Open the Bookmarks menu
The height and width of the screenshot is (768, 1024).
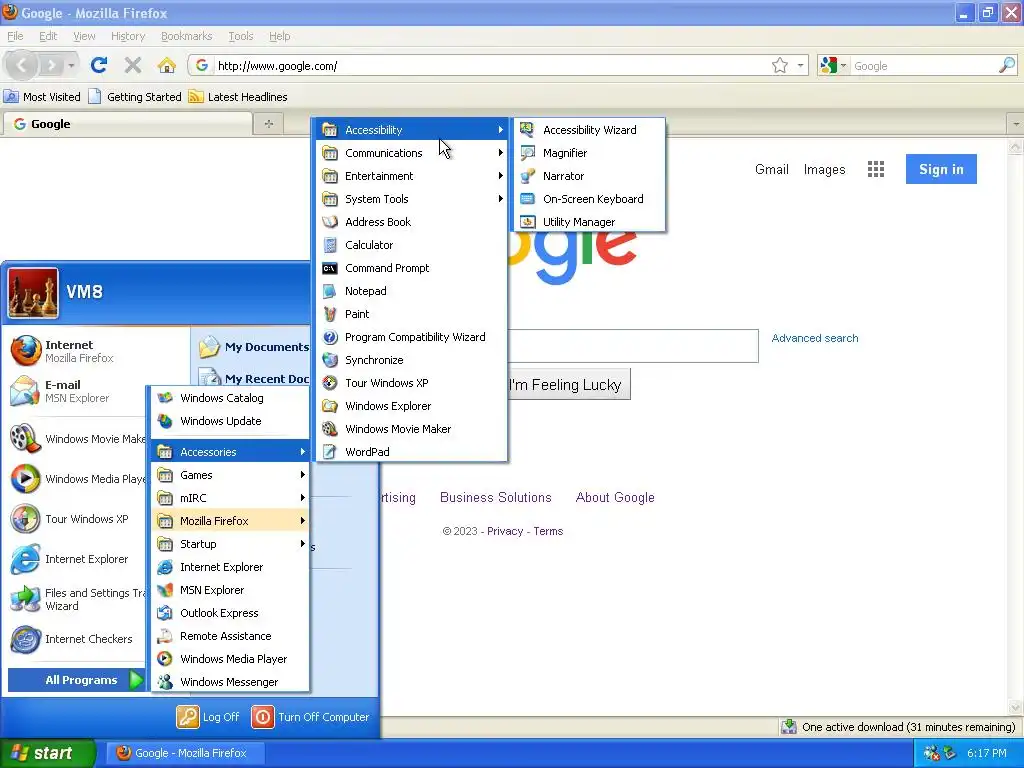187,36
